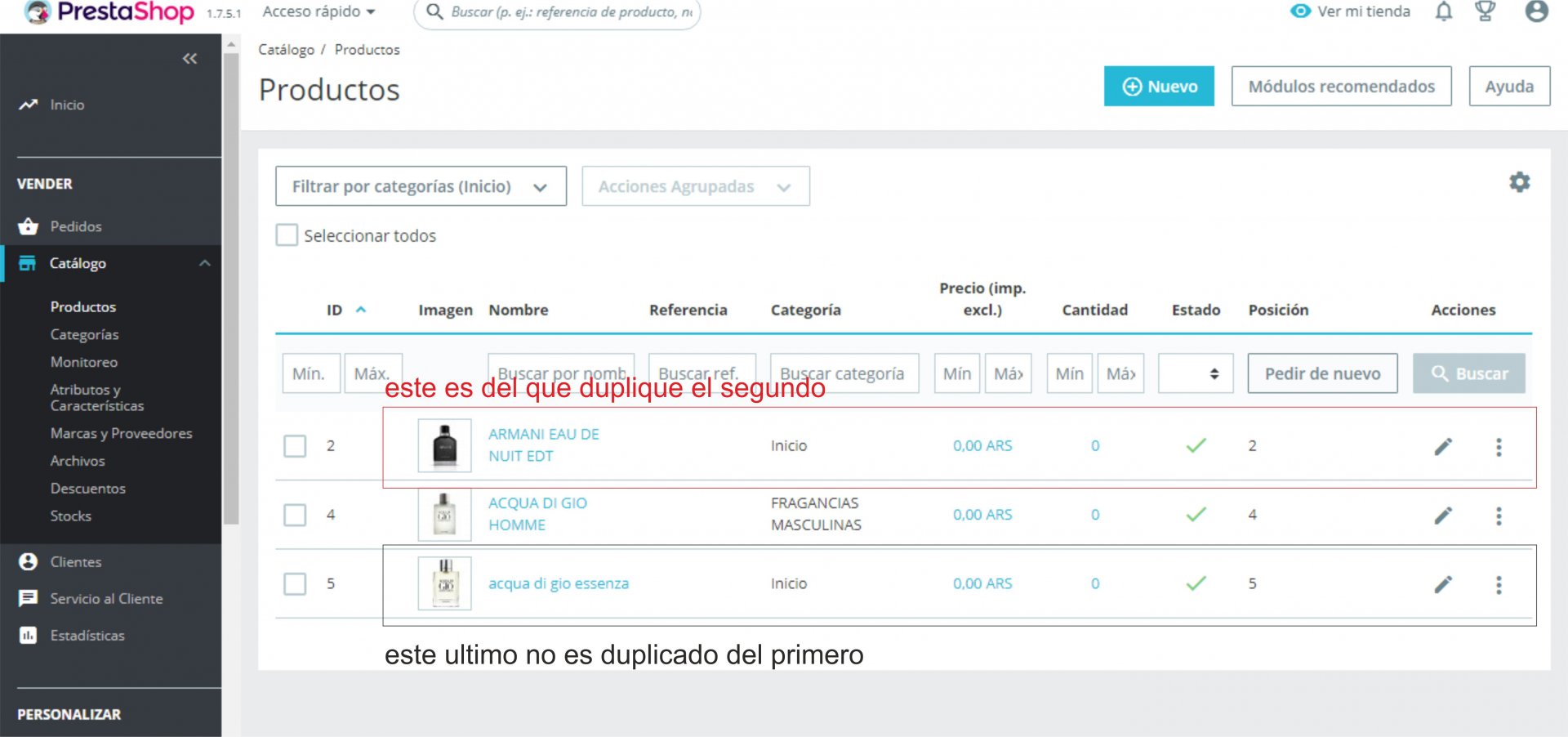The width and height of the screenshot is (1568, 737).
Task: Focus the Buscar por nombre filter field
Action: point(560,373)
